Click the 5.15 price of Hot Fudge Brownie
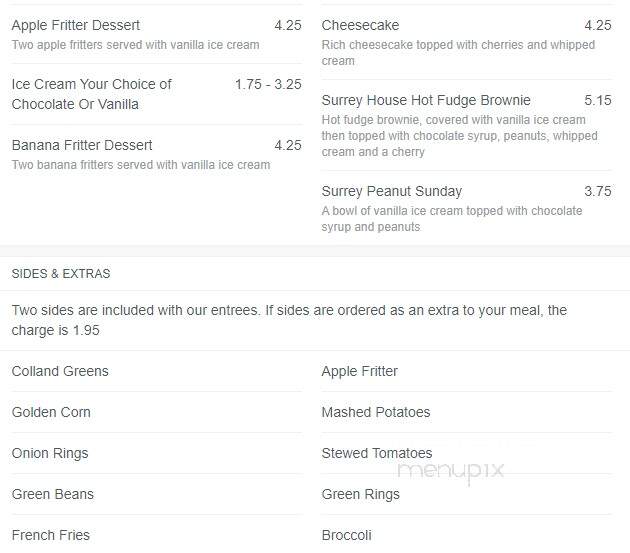Screen dimensions: 630x553 pos(598,100)
